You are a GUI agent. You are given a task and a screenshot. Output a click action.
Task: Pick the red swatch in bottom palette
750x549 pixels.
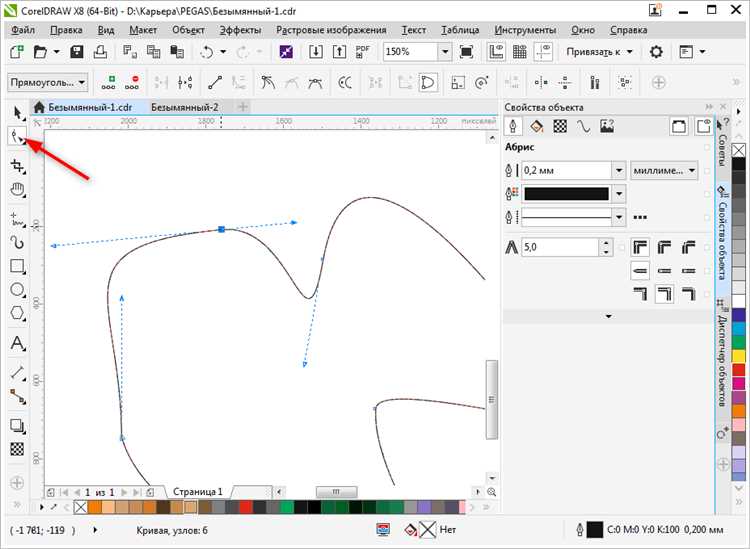click(246, 507)
